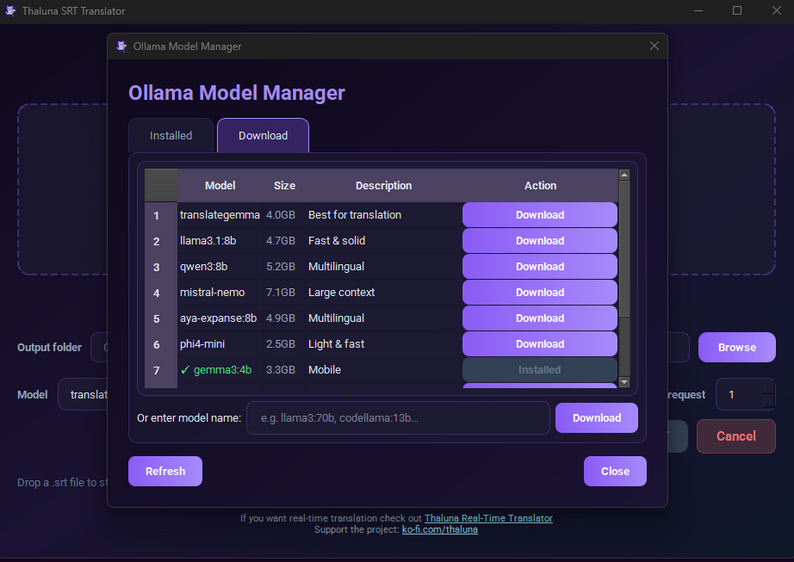
Task: Select row number 4 header
Action: (x=161, y=293)
